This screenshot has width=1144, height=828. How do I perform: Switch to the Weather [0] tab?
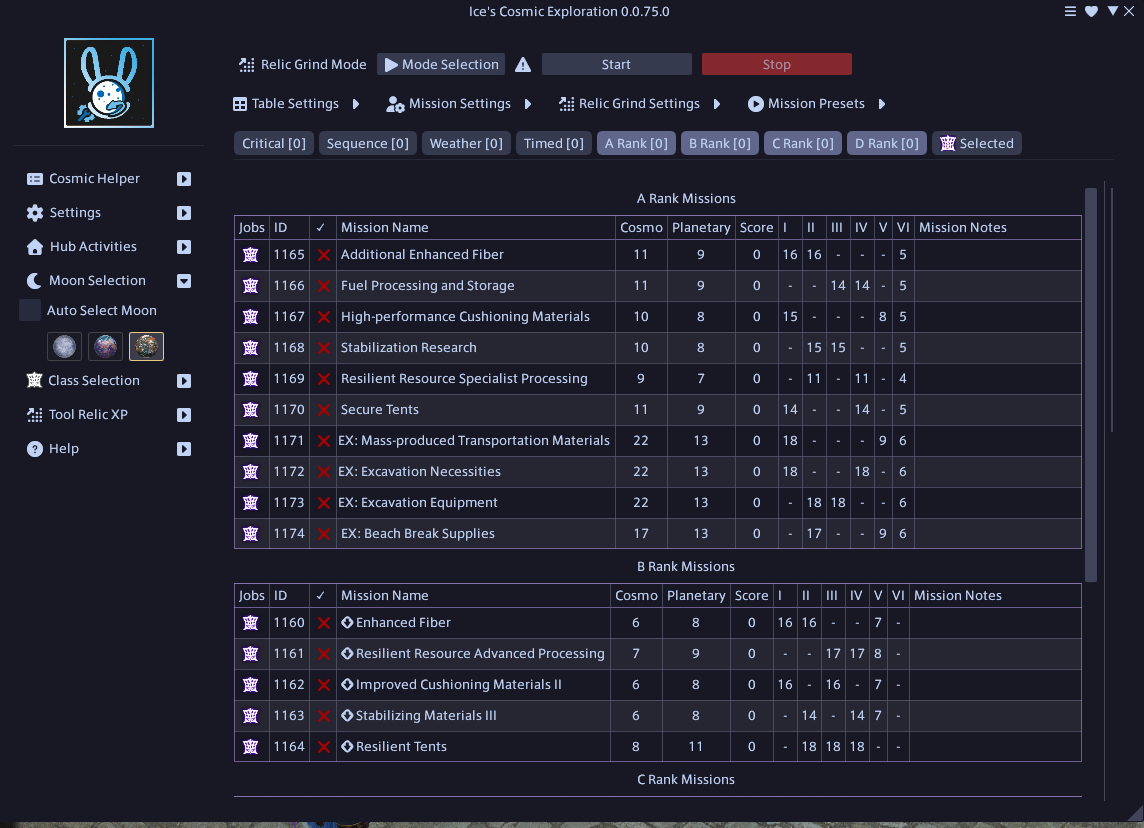[465, 144]
